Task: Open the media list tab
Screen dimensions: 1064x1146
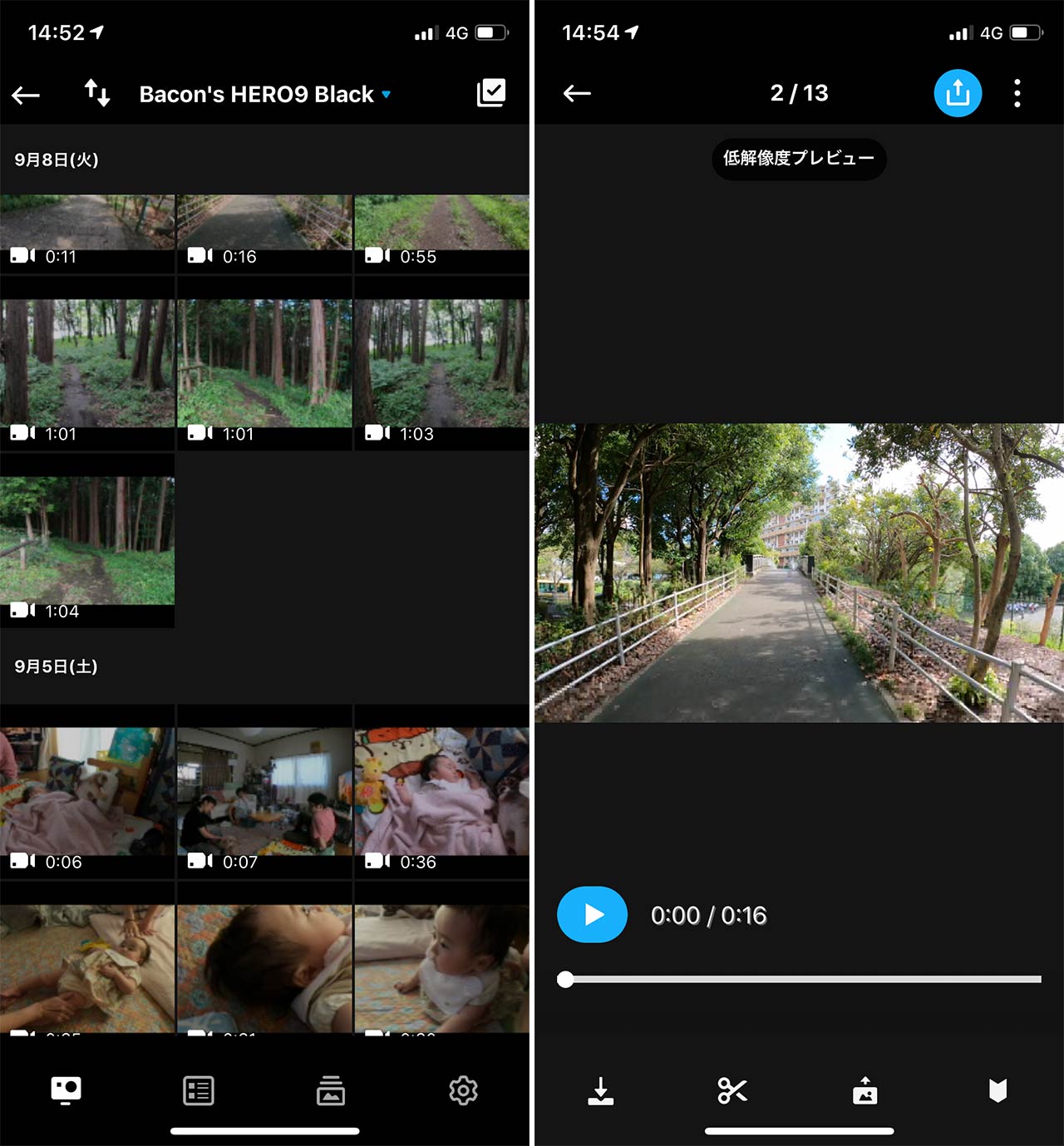Action: pyautogui.click(x=199, y=1090)
